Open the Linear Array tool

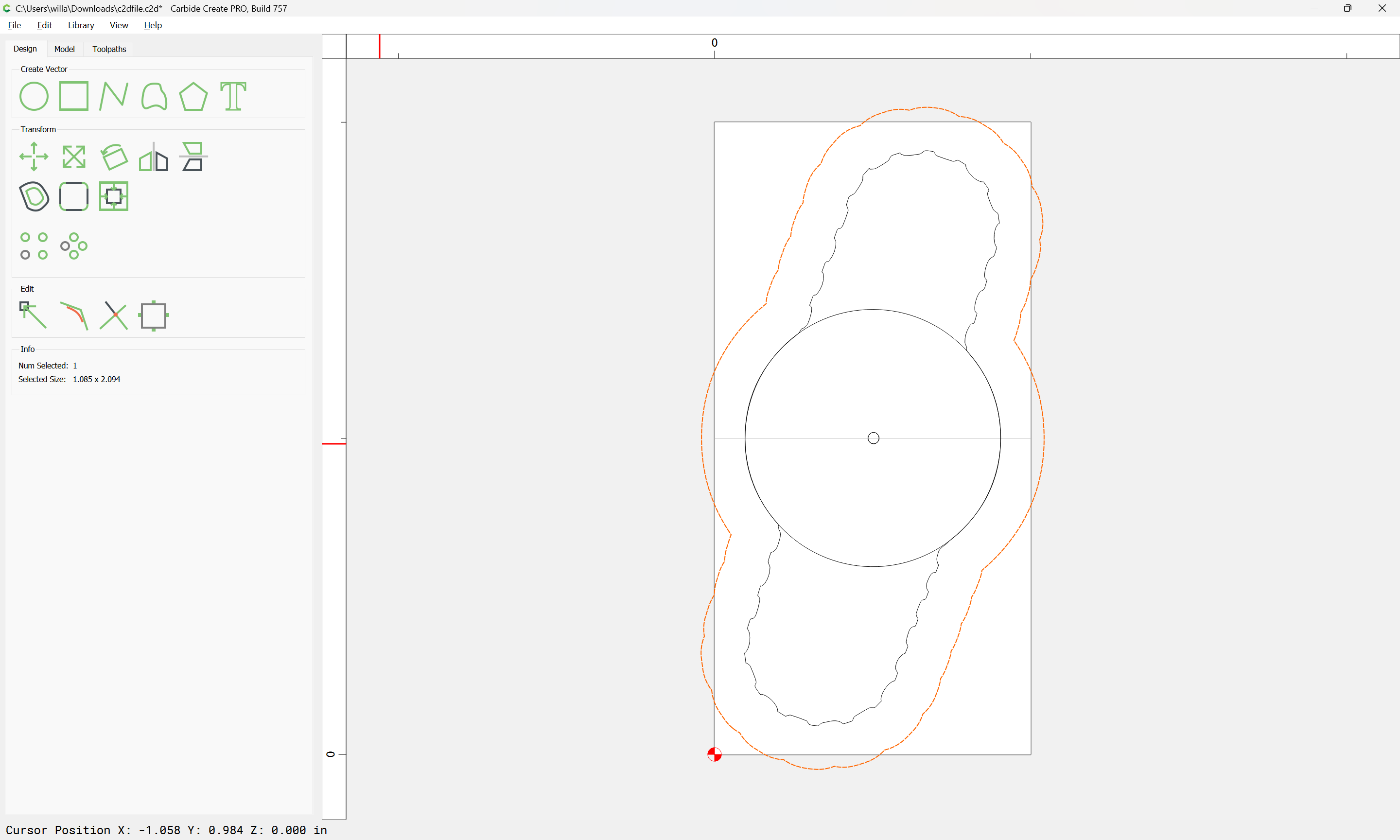34,246
